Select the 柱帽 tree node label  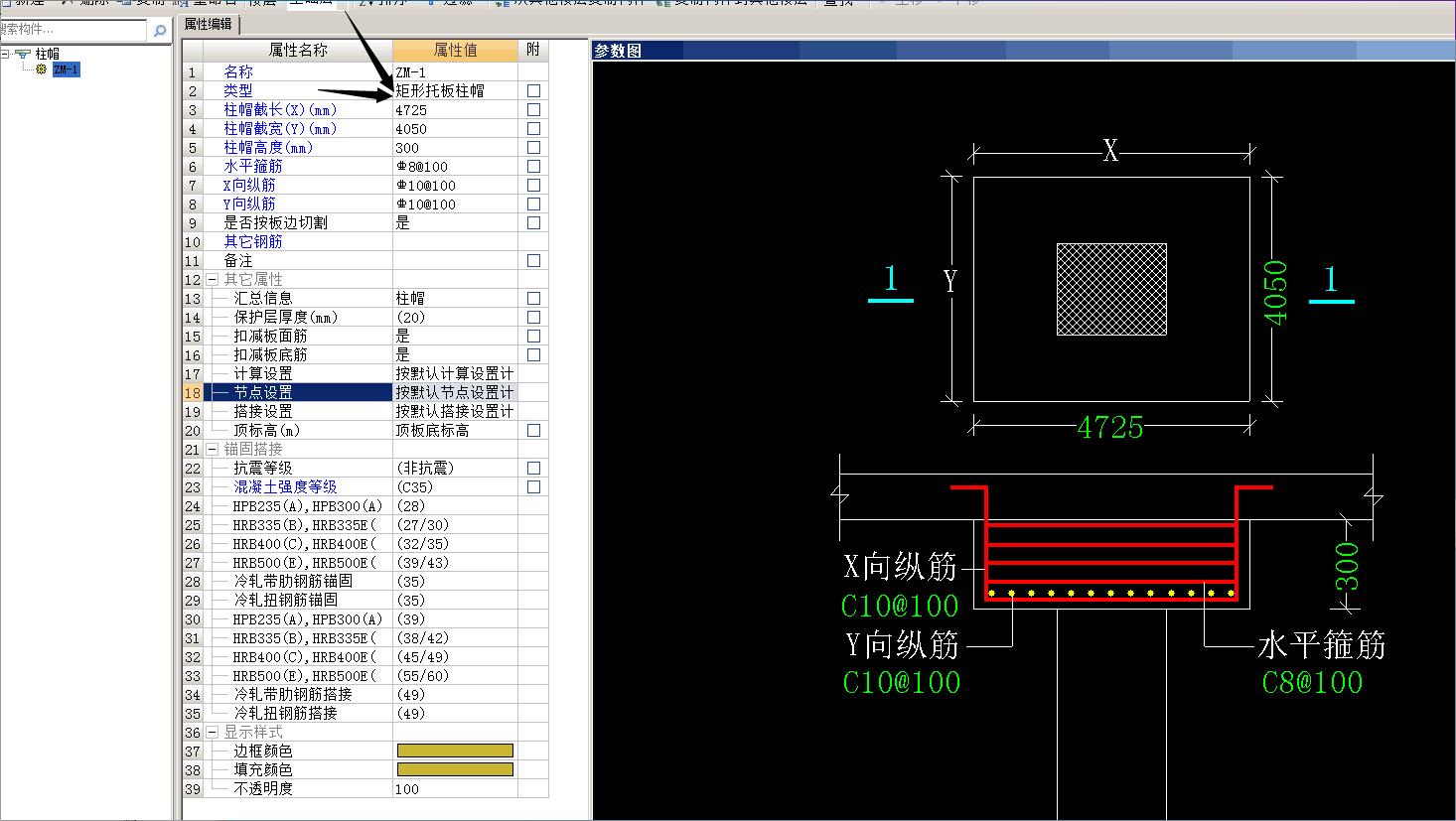47,54
